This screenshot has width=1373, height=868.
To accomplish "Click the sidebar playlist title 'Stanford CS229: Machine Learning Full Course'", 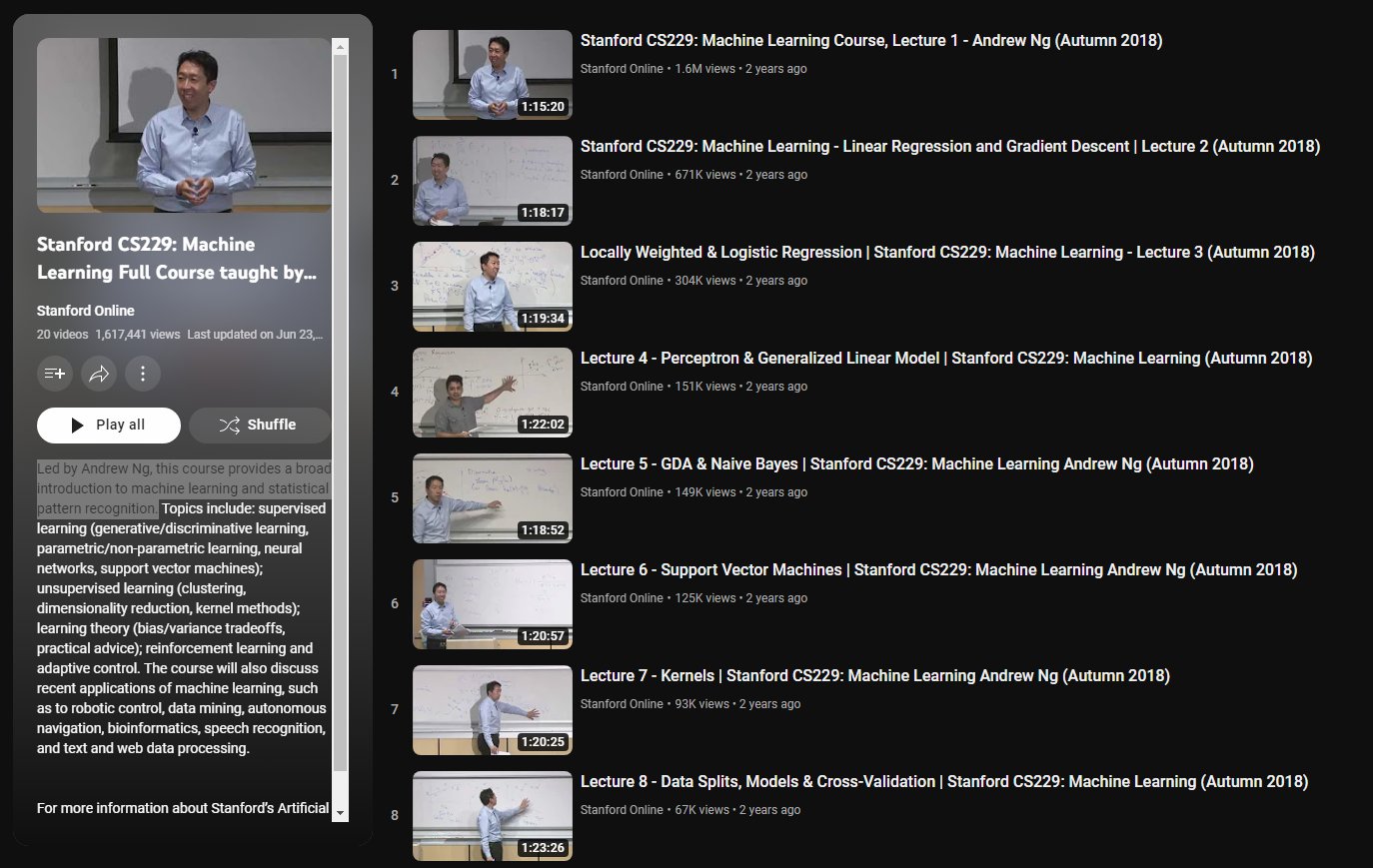I will pyautogui.click(x=177, y=259).
